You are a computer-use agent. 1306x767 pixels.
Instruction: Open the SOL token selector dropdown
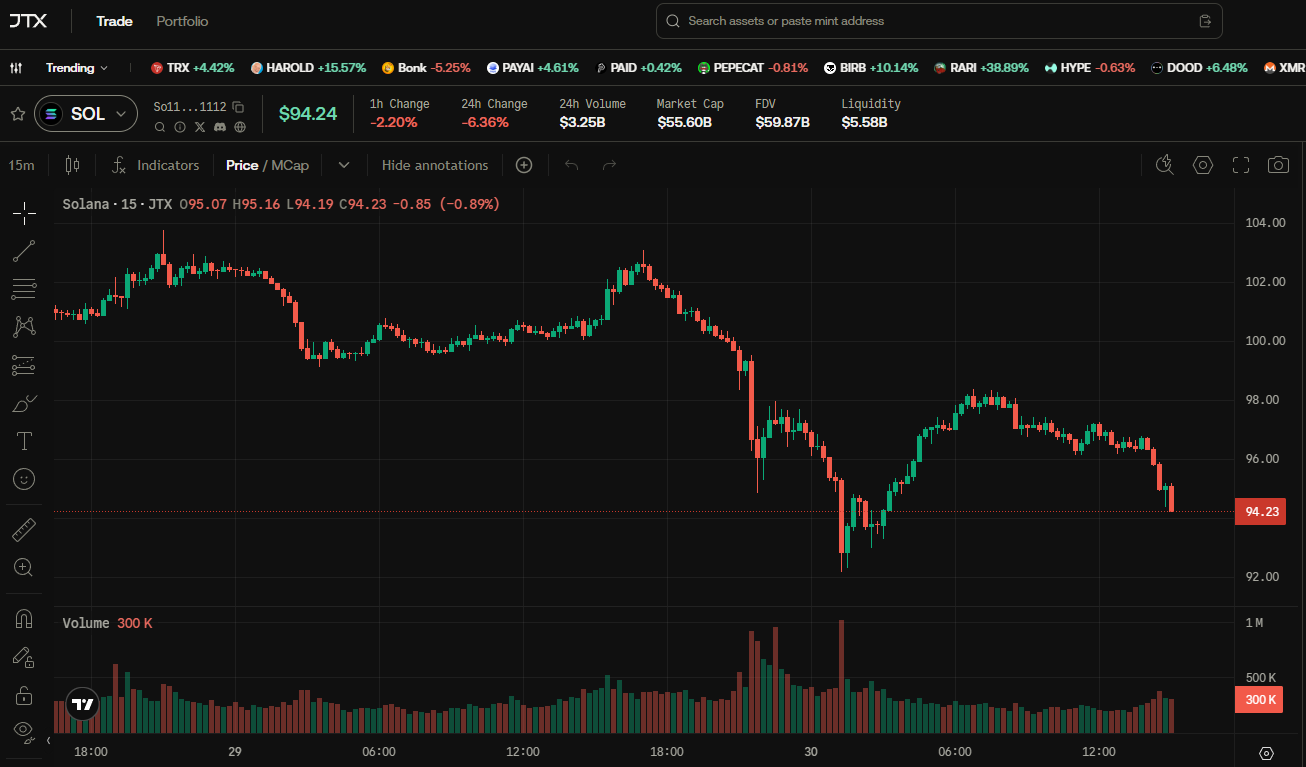(x=86, y=114)
